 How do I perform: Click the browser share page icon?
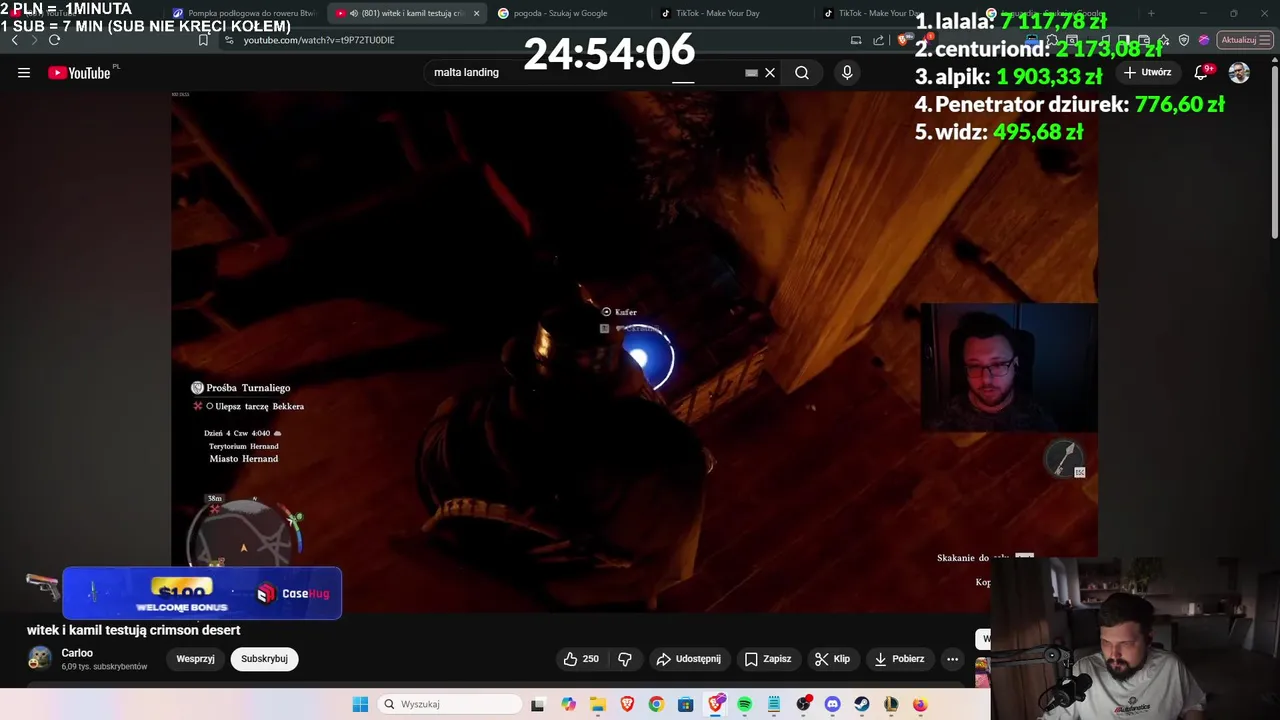pyautogui.click(x=879, y=40)
